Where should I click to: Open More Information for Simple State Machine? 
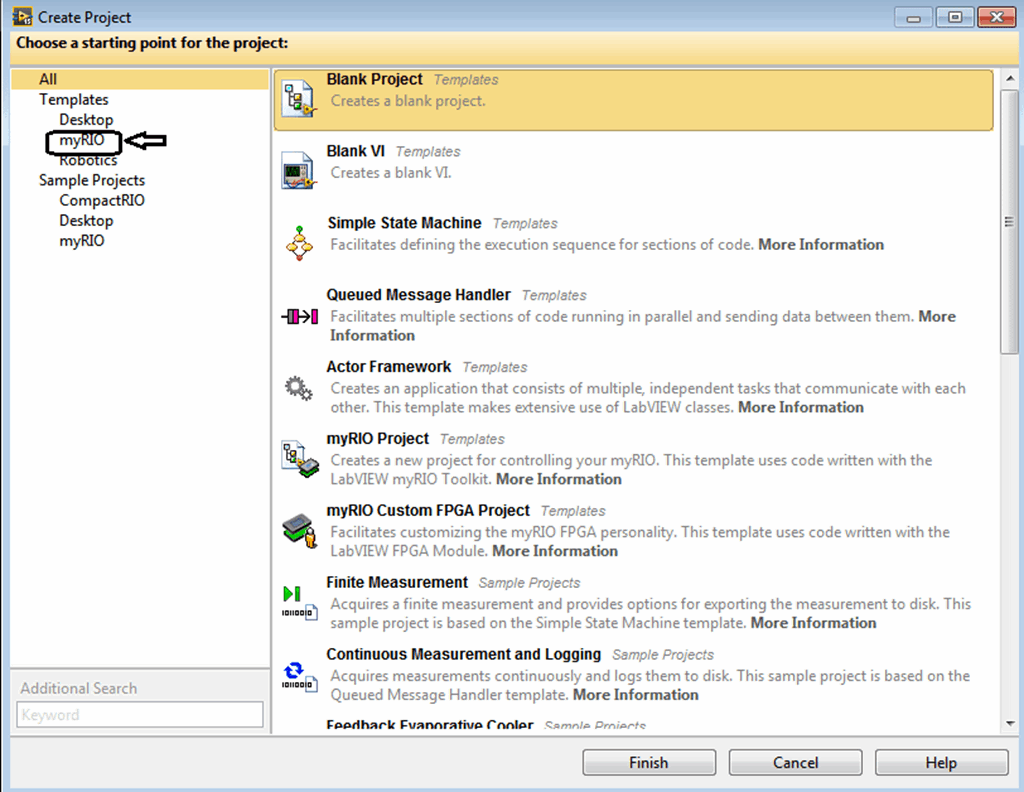click(x=821, y=244)
